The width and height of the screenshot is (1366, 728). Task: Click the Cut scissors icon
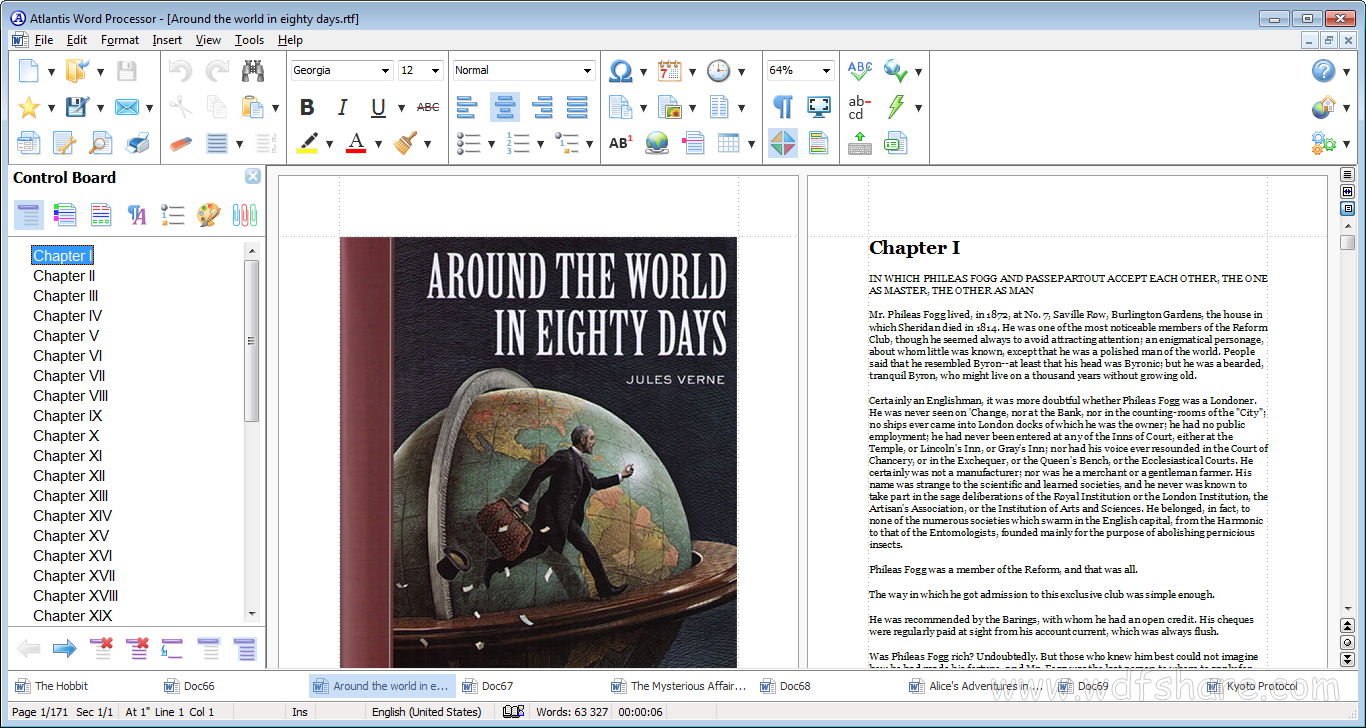[180, 107]
